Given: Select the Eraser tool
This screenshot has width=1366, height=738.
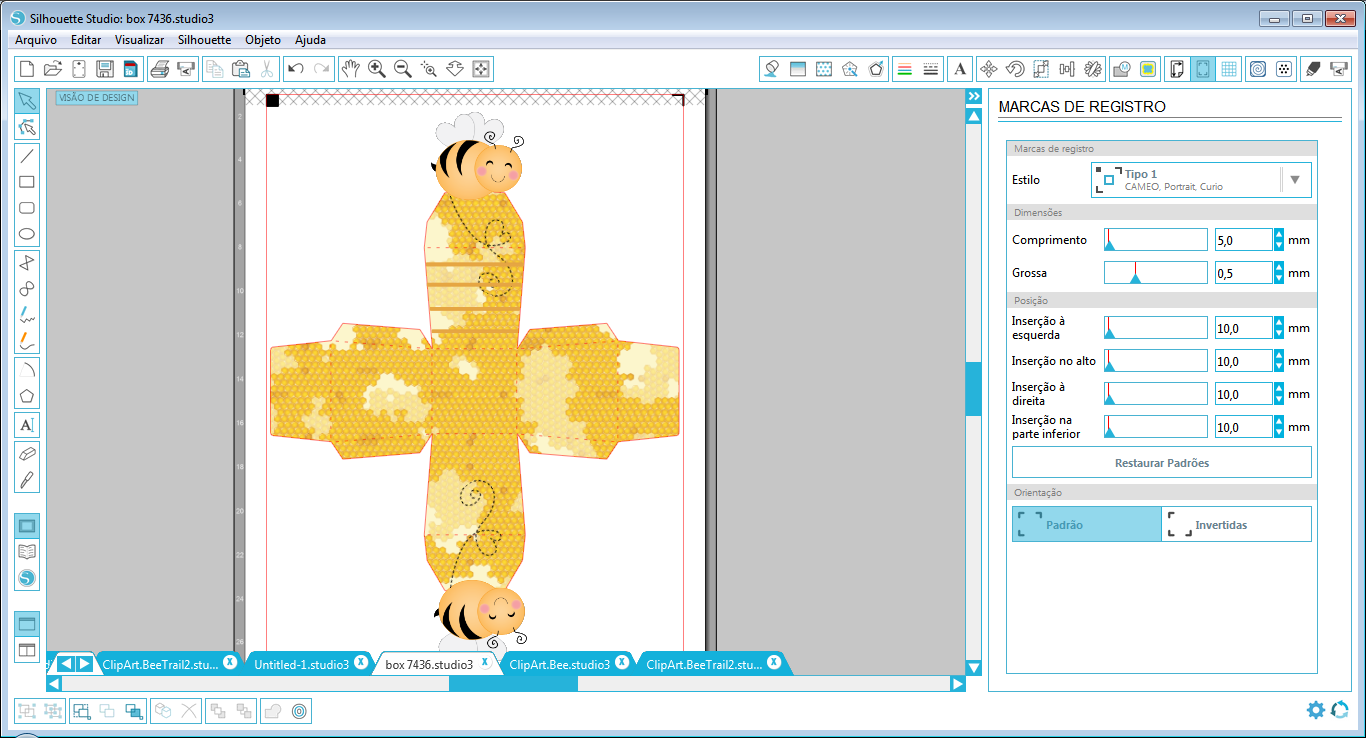Looking at the screenshot, I should (x=27, y=453).
